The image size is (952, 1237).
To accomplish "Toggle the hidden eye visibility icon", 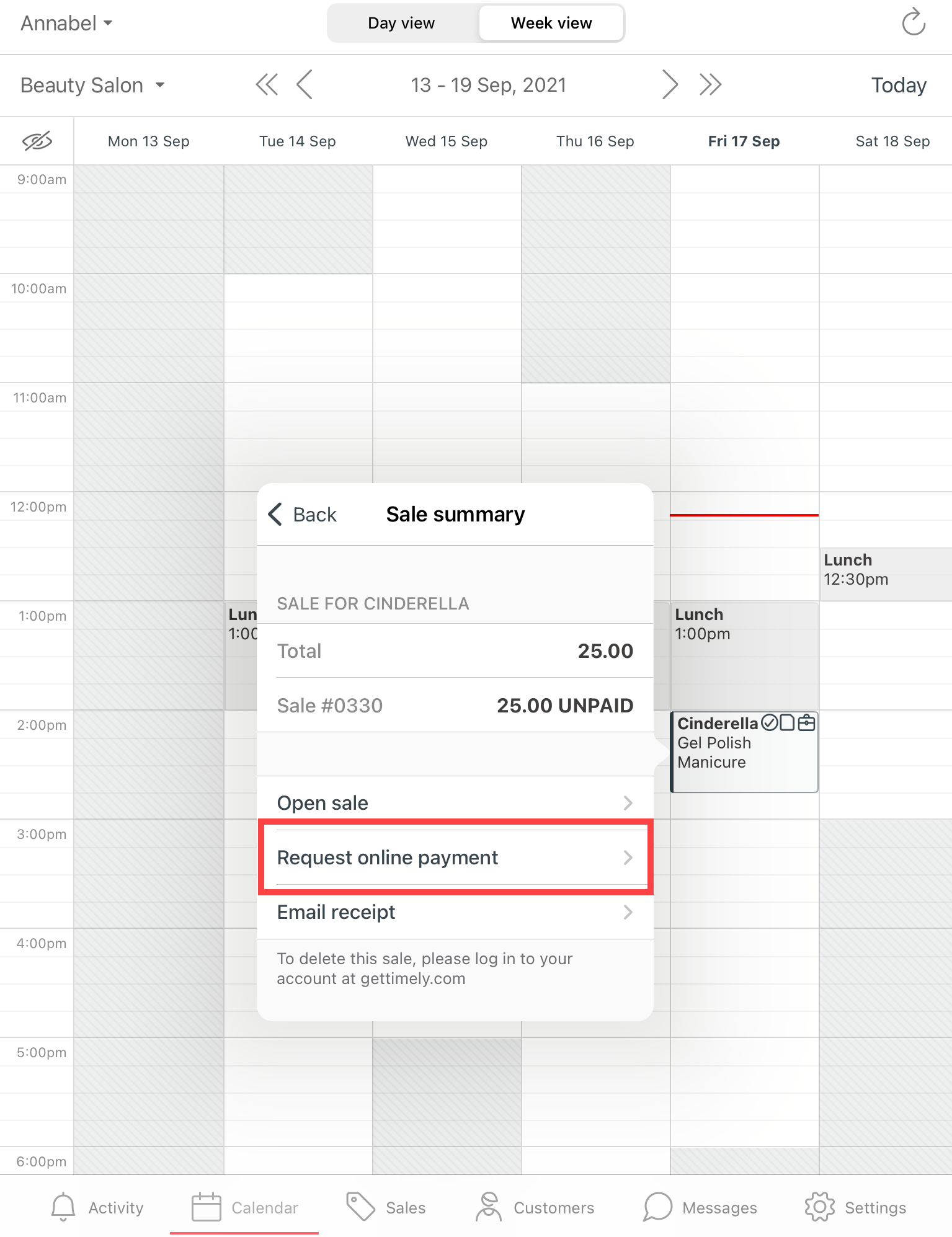I will coord(37,141).
